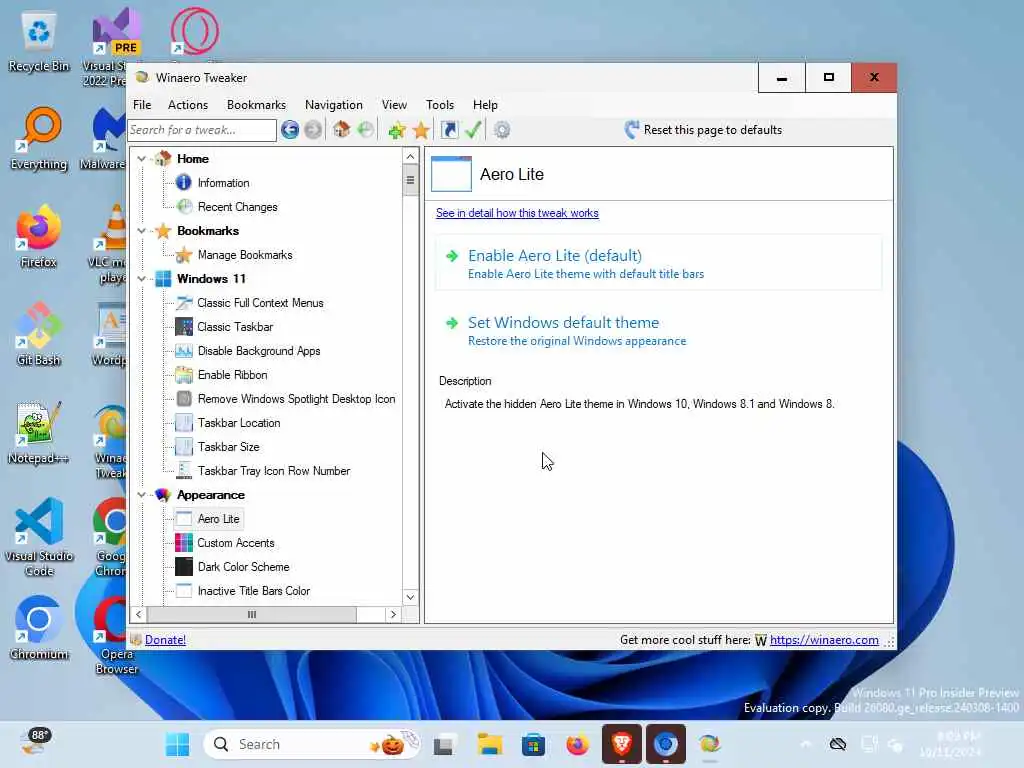Open Firefox desktop icon
This screenshot has width=1024, height=768.
click(39, 237)
